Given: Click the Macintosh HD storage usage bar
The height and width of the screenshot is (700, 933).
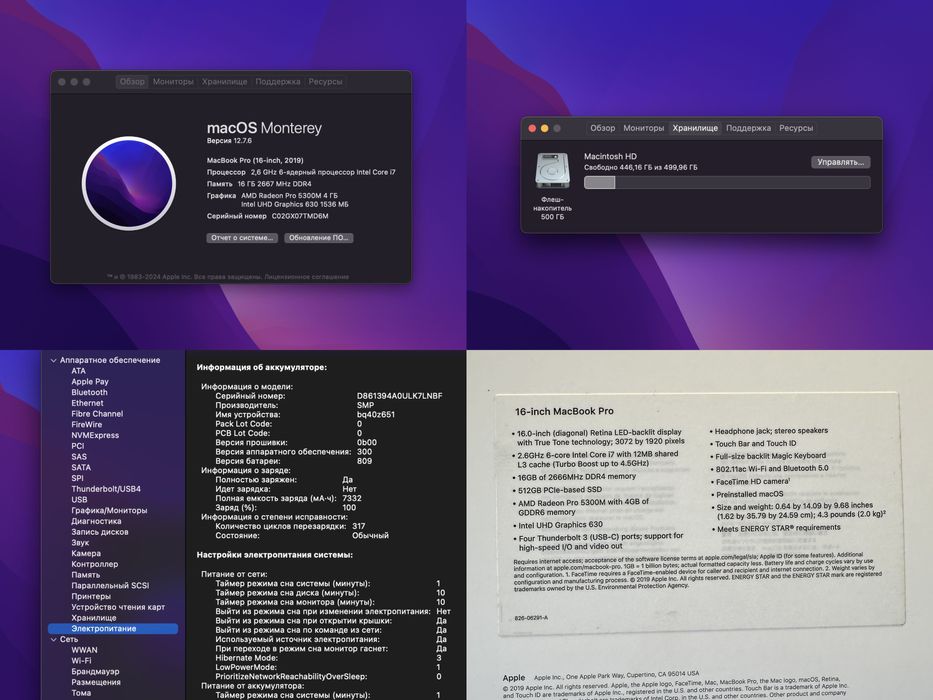Looking at the screenshot, I should 727,183.
